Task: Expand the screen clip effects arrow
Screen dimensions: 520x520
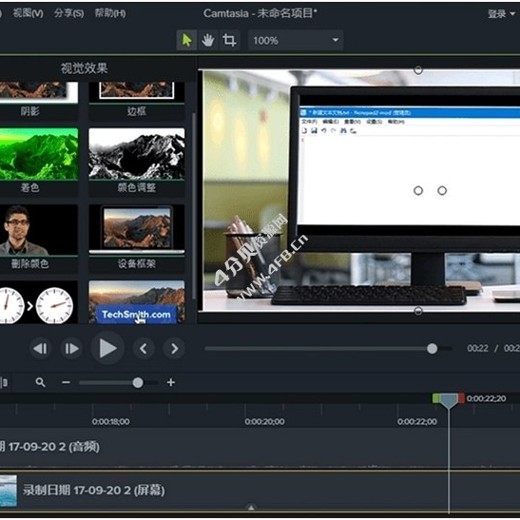Action: point(251,508)
